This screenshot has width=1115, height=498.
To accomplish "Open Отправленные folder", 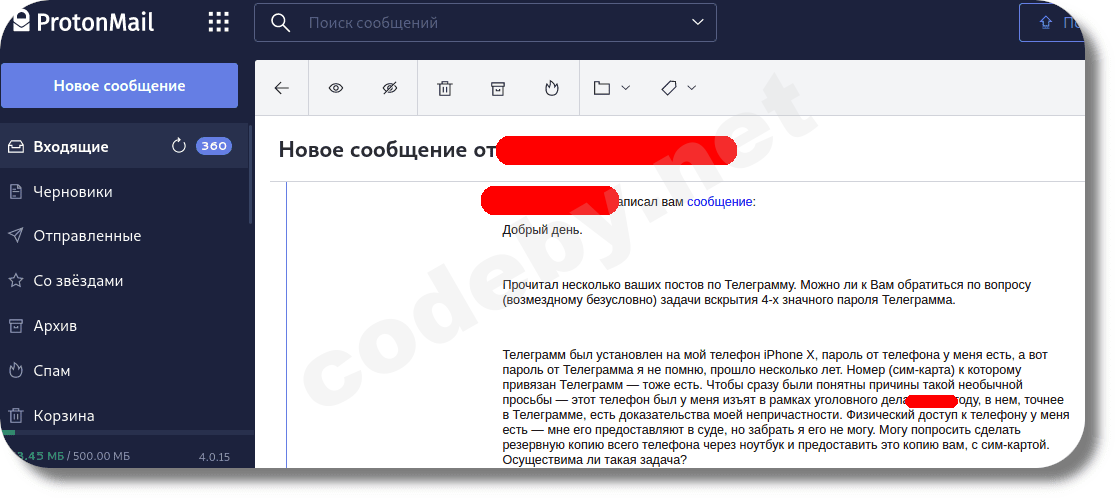I will (124, 236).
